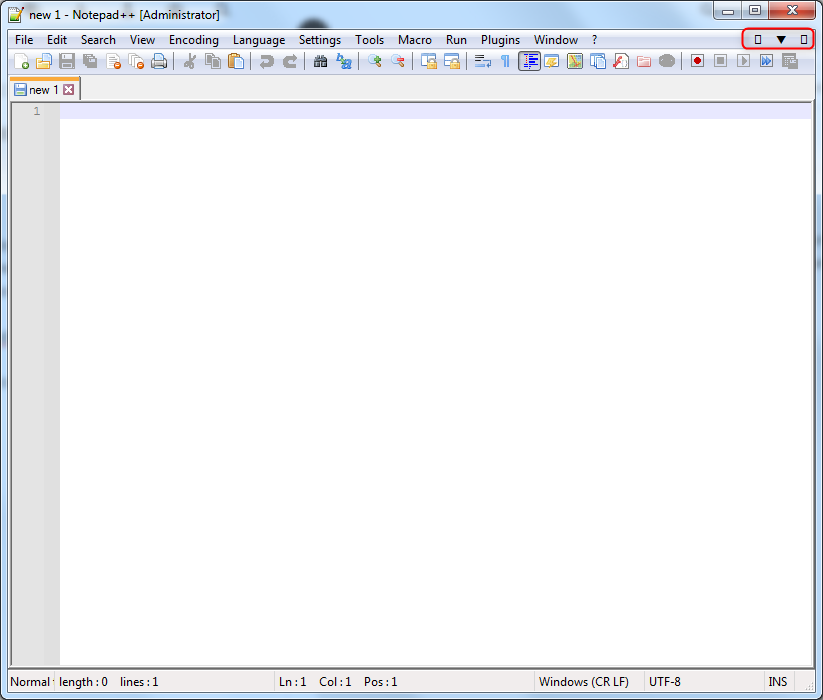Viewport: 823px width, 700px height.
Task: Open the Macro menu
Action: pyautogui.click(x=415, y=40)
